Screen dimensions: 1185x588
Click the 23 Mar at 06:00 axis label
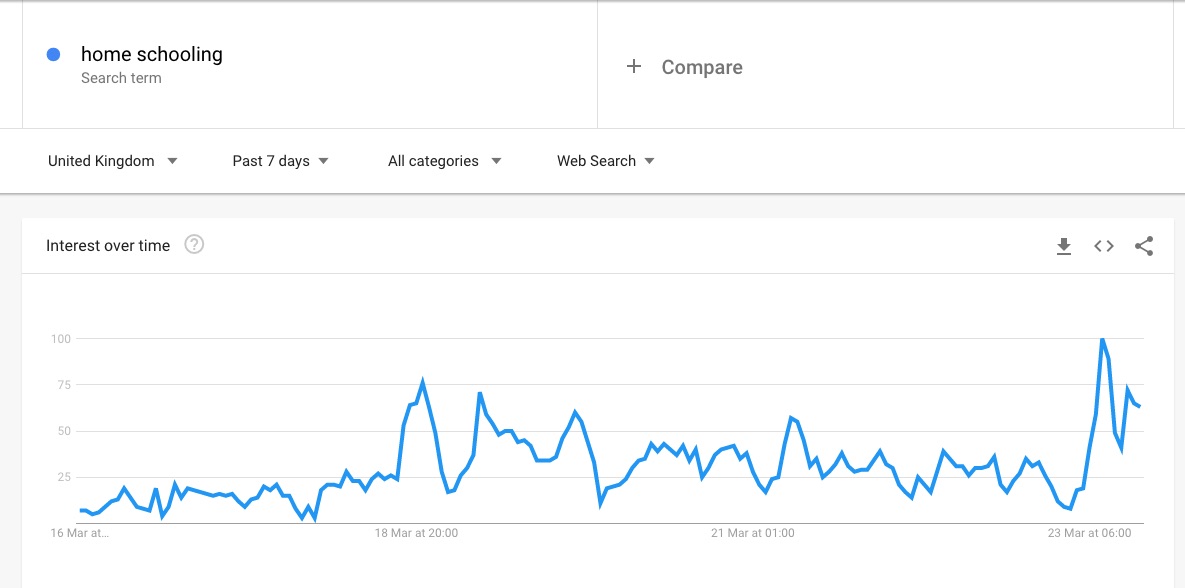(x=1090, y=533)
